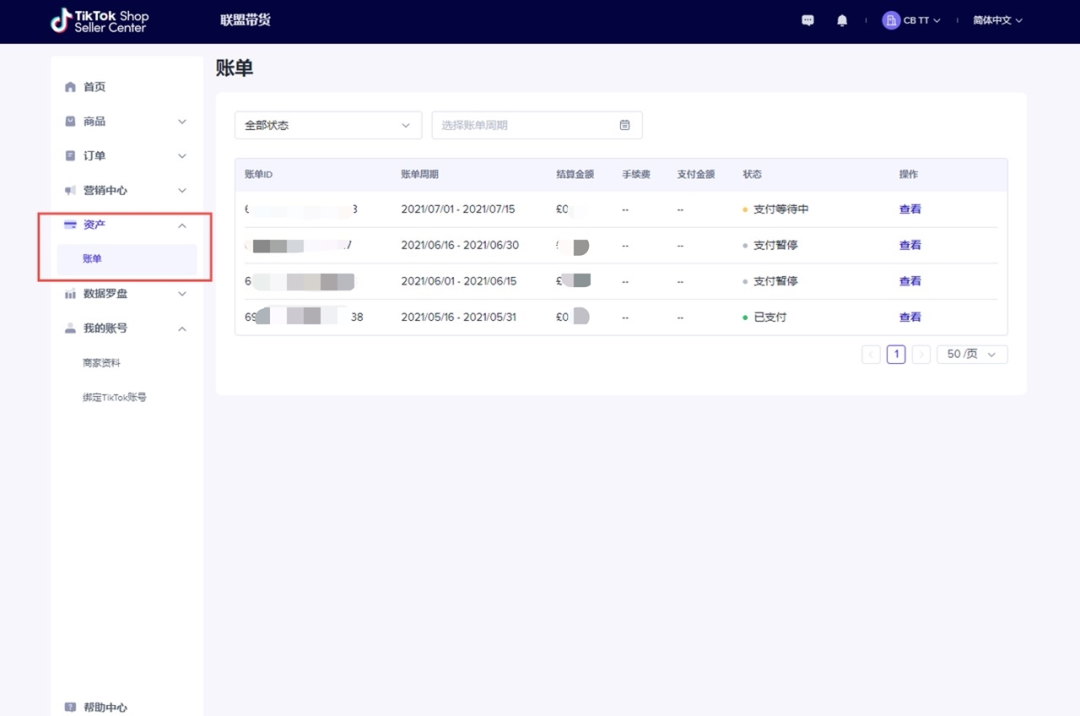
Task: Click the 账单周期 column header
Action: point(419,174)
